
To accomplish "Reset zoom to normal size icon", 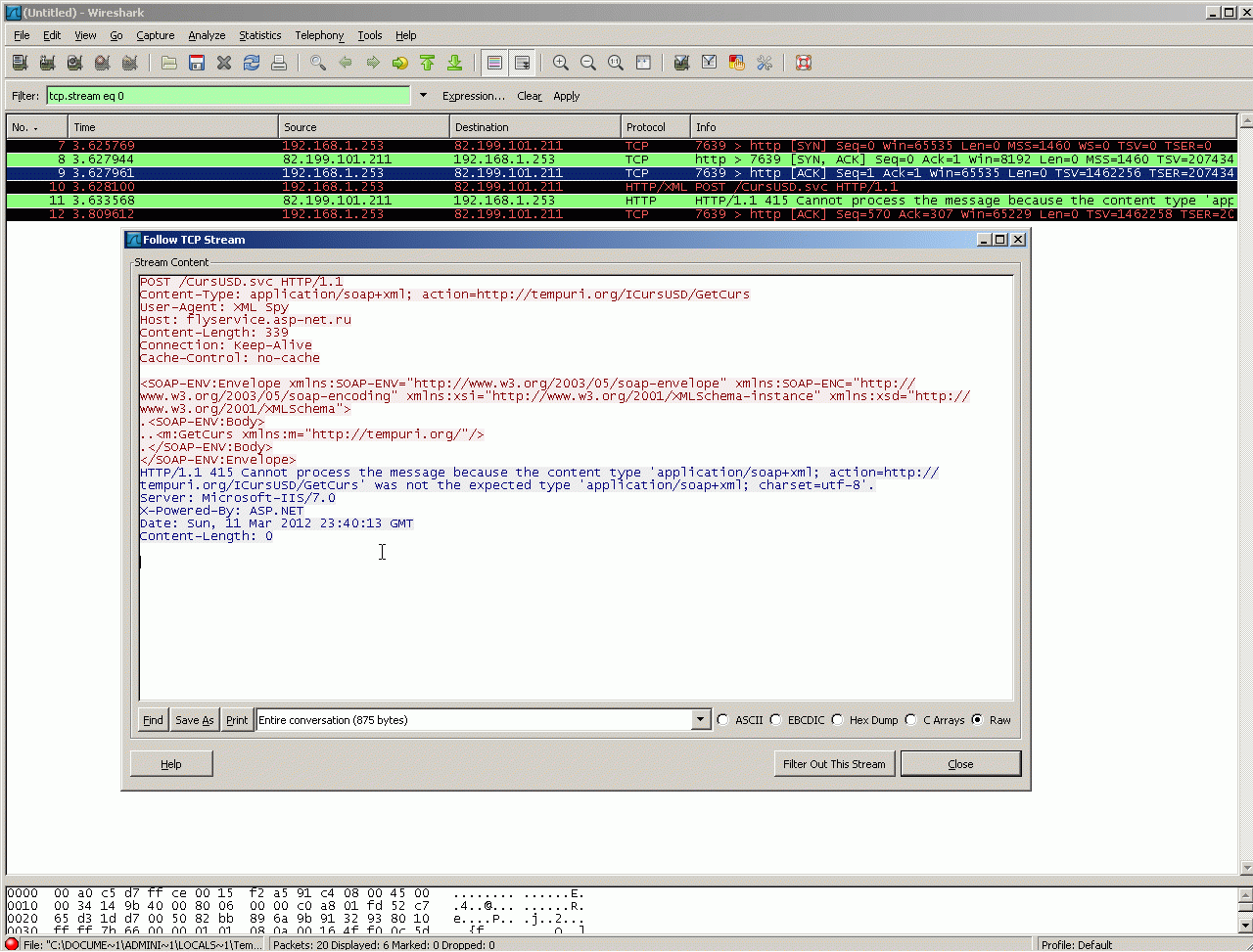I will point(616,63).
